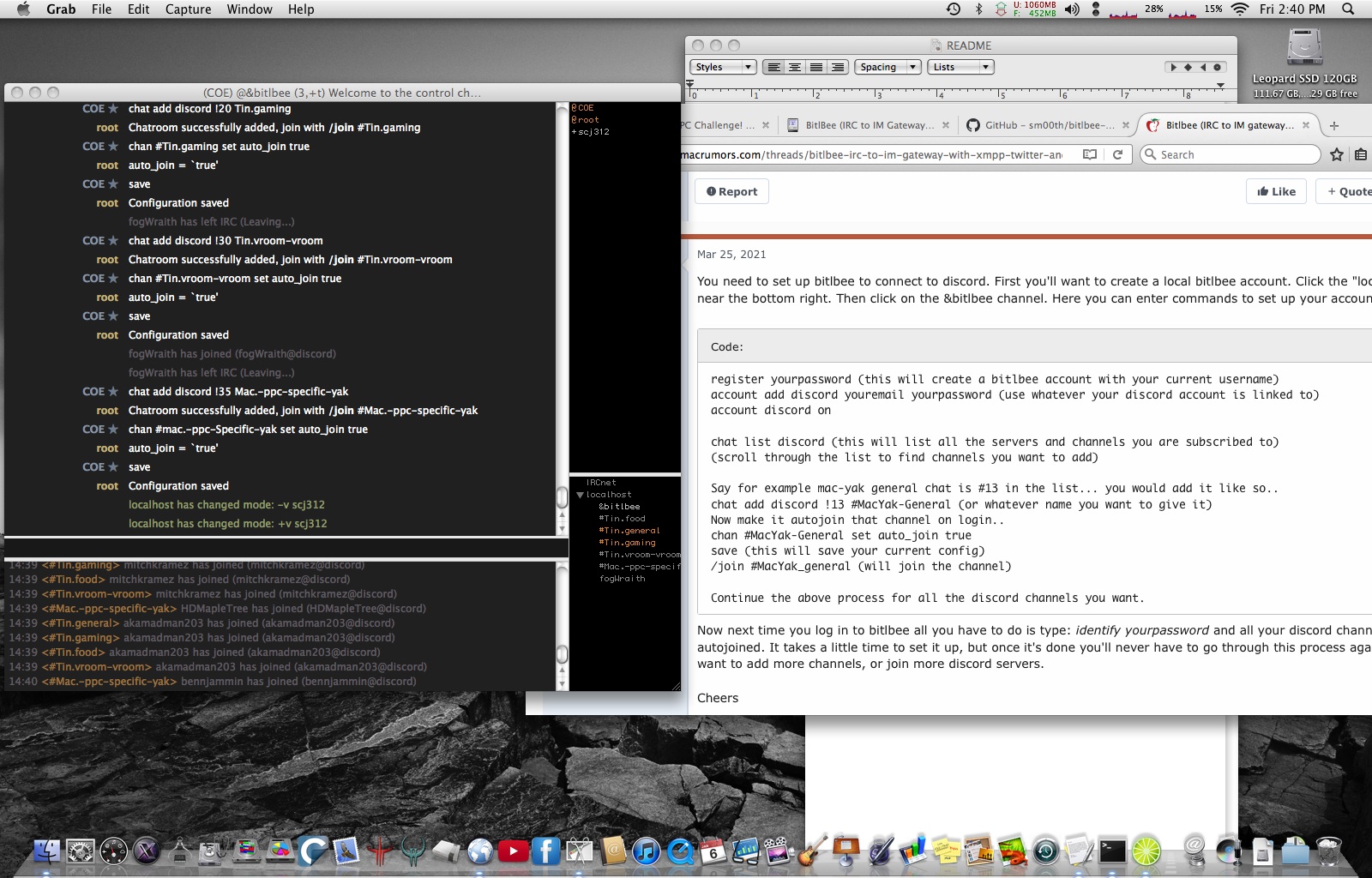Click in the browser Search field
This screenshot has height=878, width=1372.
pos(1230,154)
